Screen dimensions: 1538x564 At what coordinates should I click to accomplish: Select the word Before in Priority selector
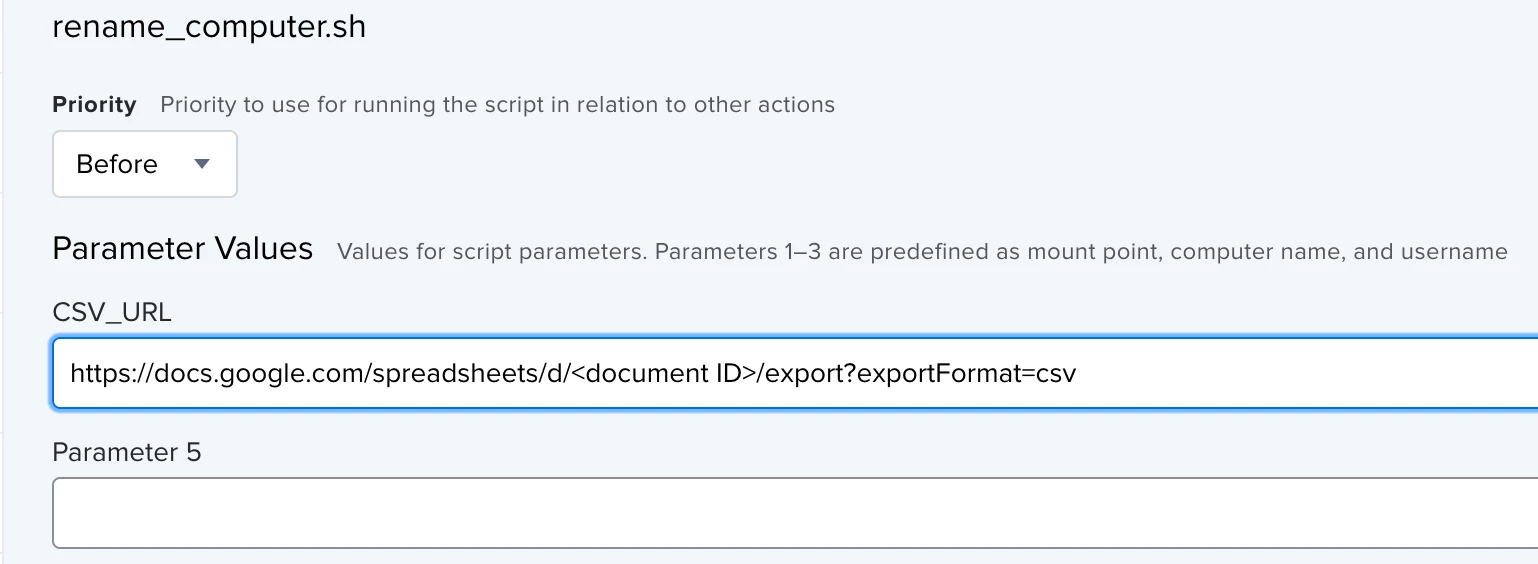point(117,164)
